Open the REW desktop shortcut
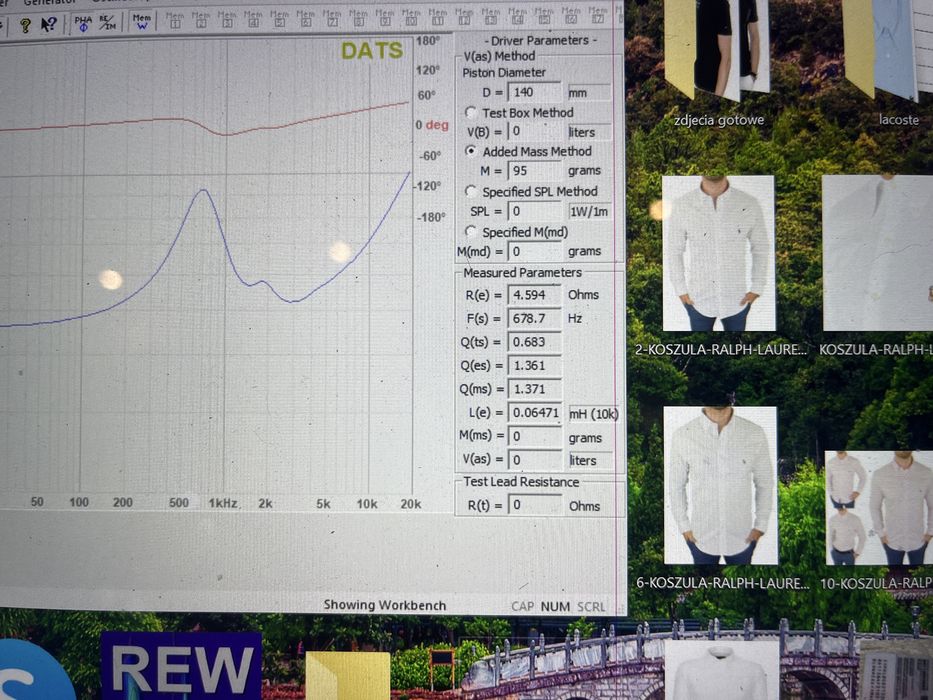 click(x=181, y=667)
